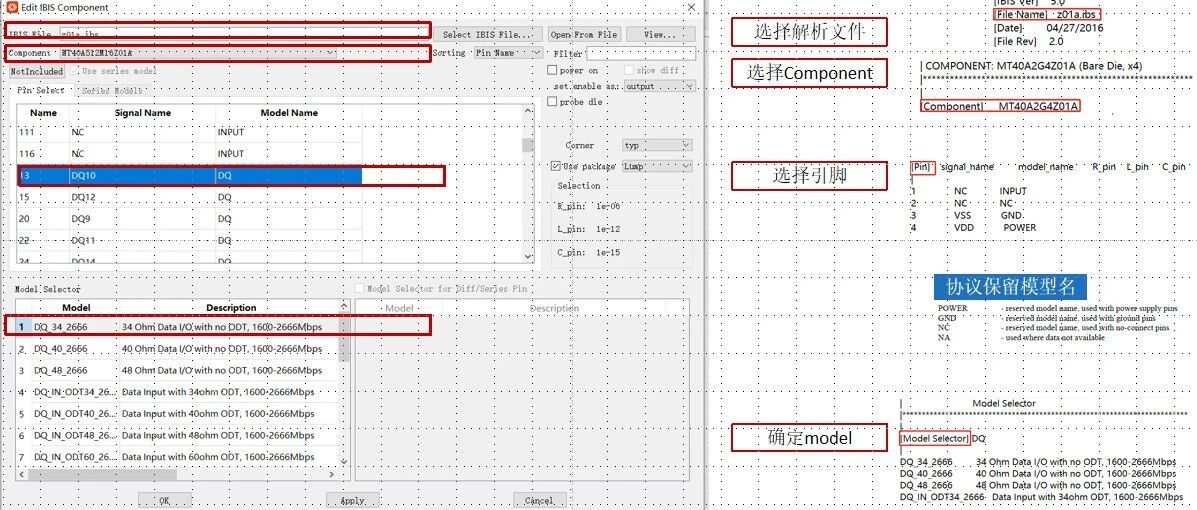Click the Model column header in Model Selector

pyautogui.click(x=76, y=308)
